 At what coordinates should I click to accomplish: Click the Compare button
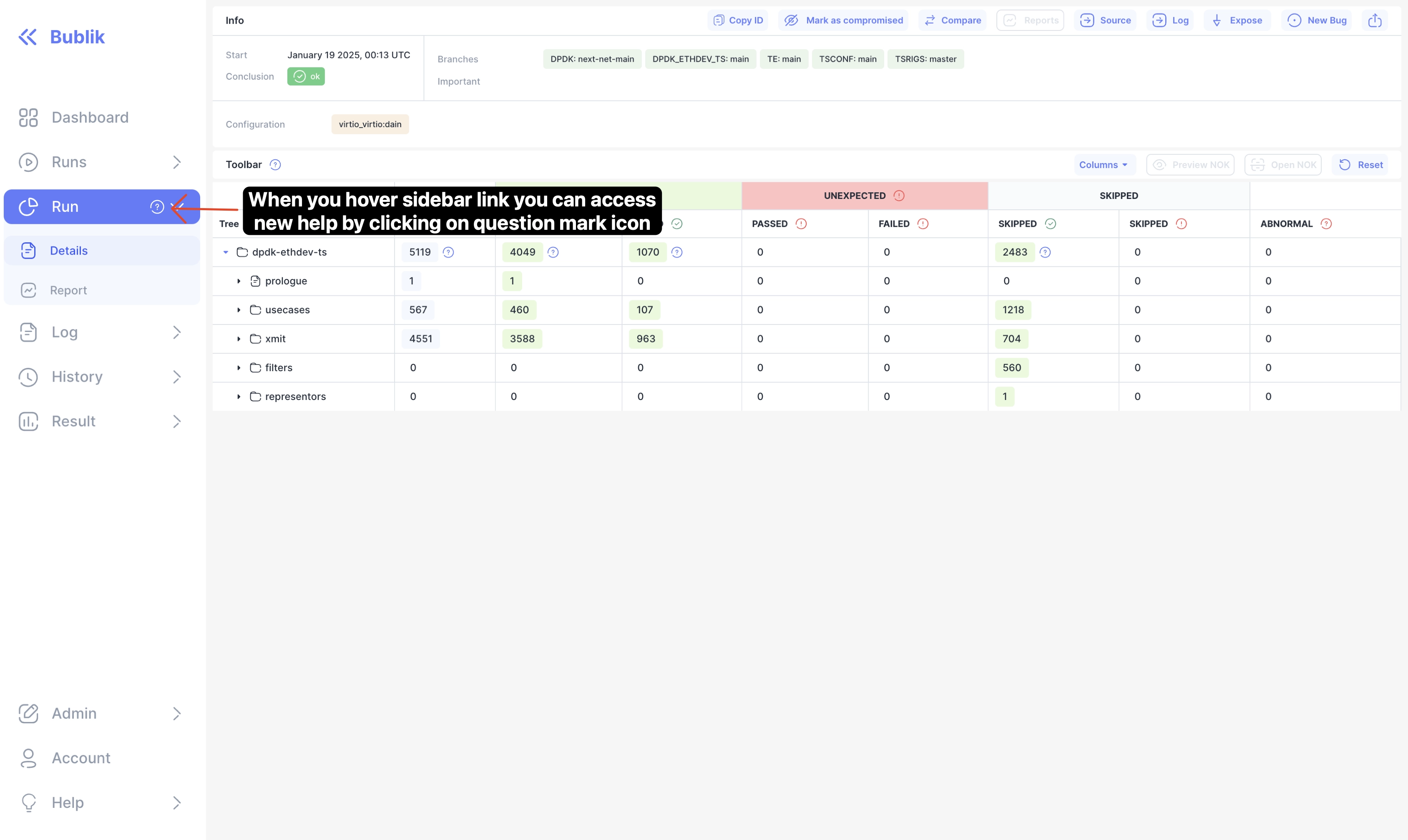[x=953, y=20]
